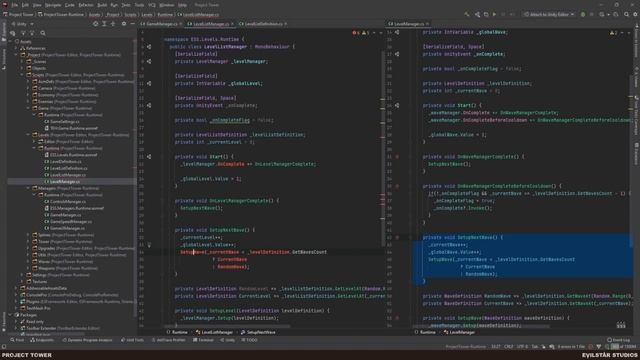Click inside the highlighted SetupNextWave method in right editor

coord(522,259)
